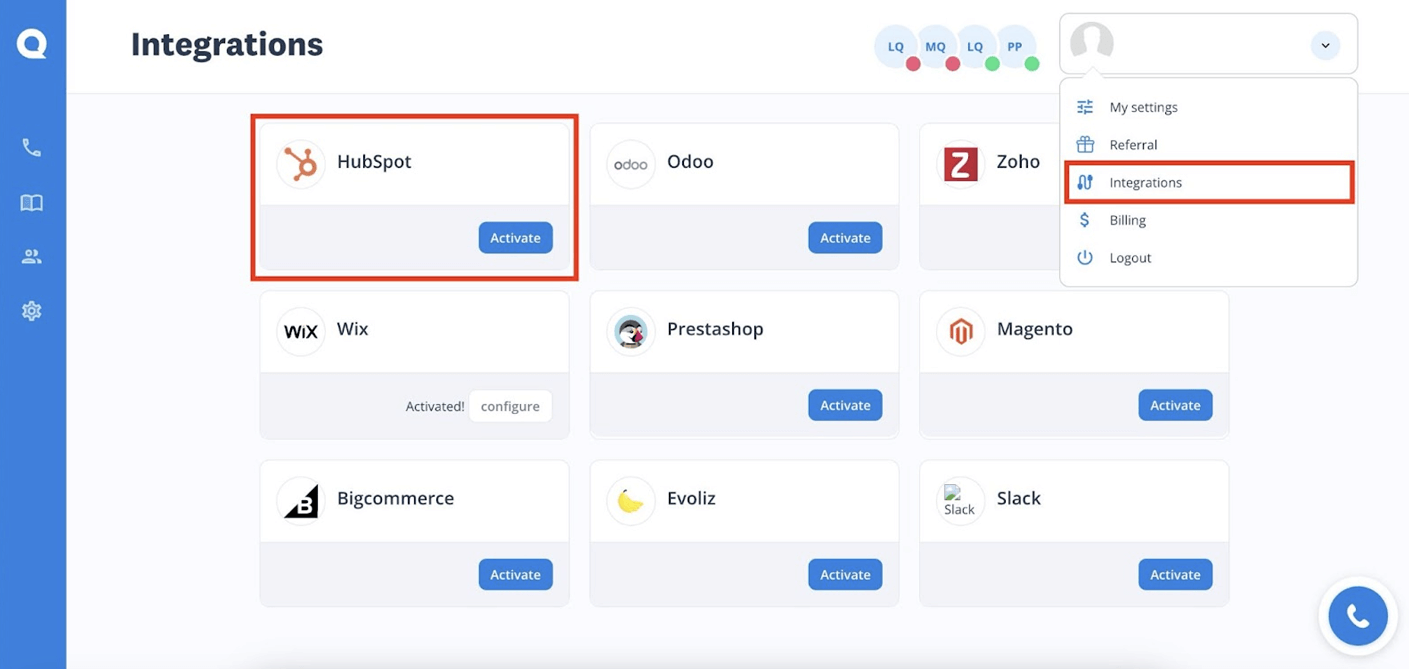Click the HubSpot logo icon
The width and height of the screenshot is (1409, 669).
(300, 163)
